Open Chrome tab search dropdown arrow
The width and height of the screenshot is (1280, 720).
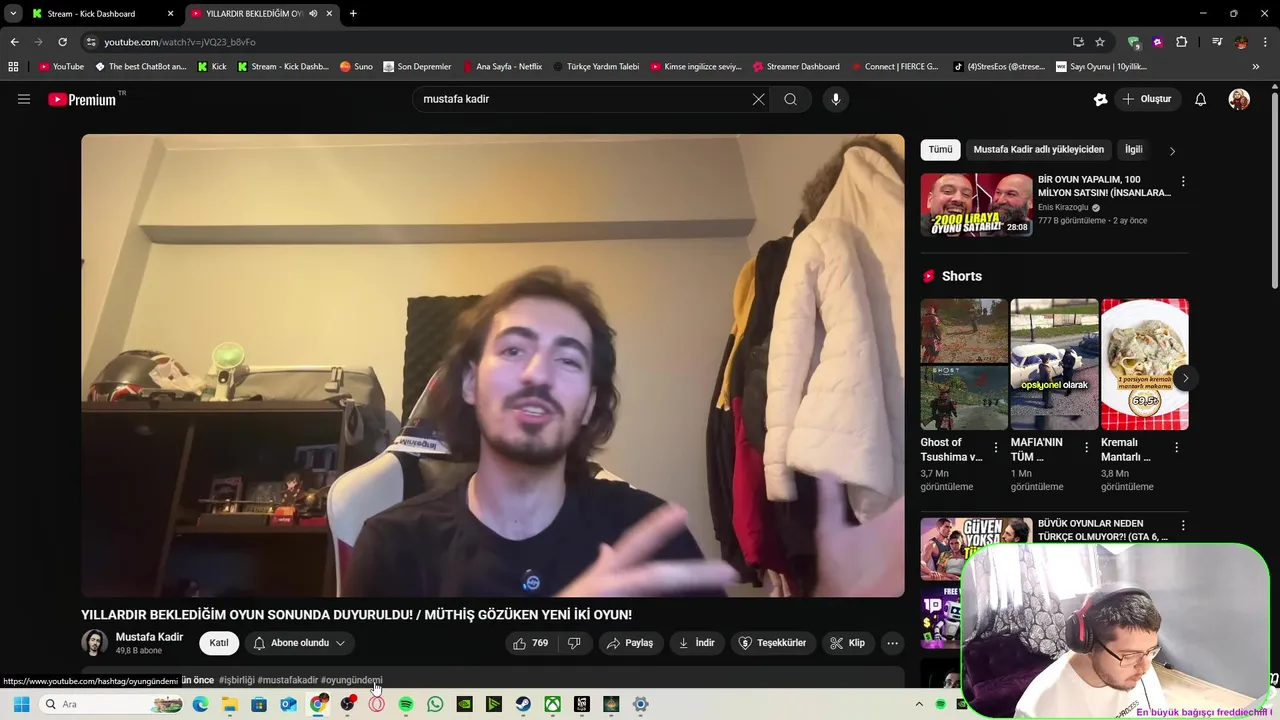pyautogui.click(x=13, y=14)
